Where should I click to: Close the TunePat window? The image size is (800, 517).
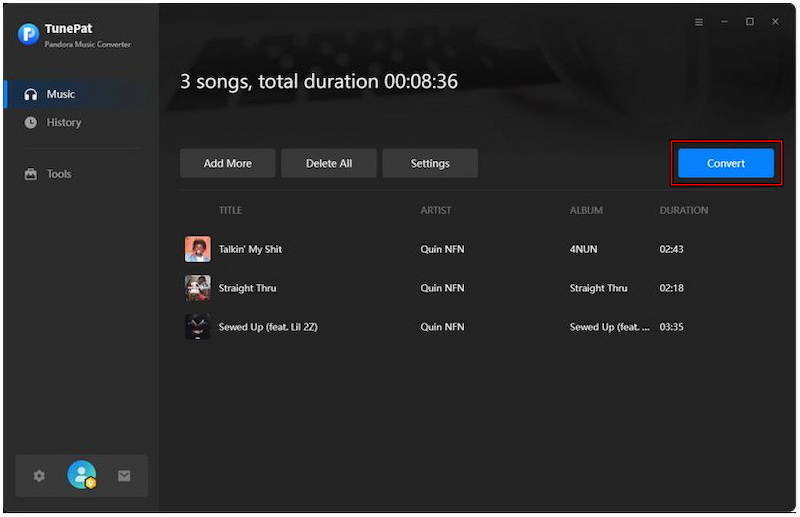pos(775,21)
